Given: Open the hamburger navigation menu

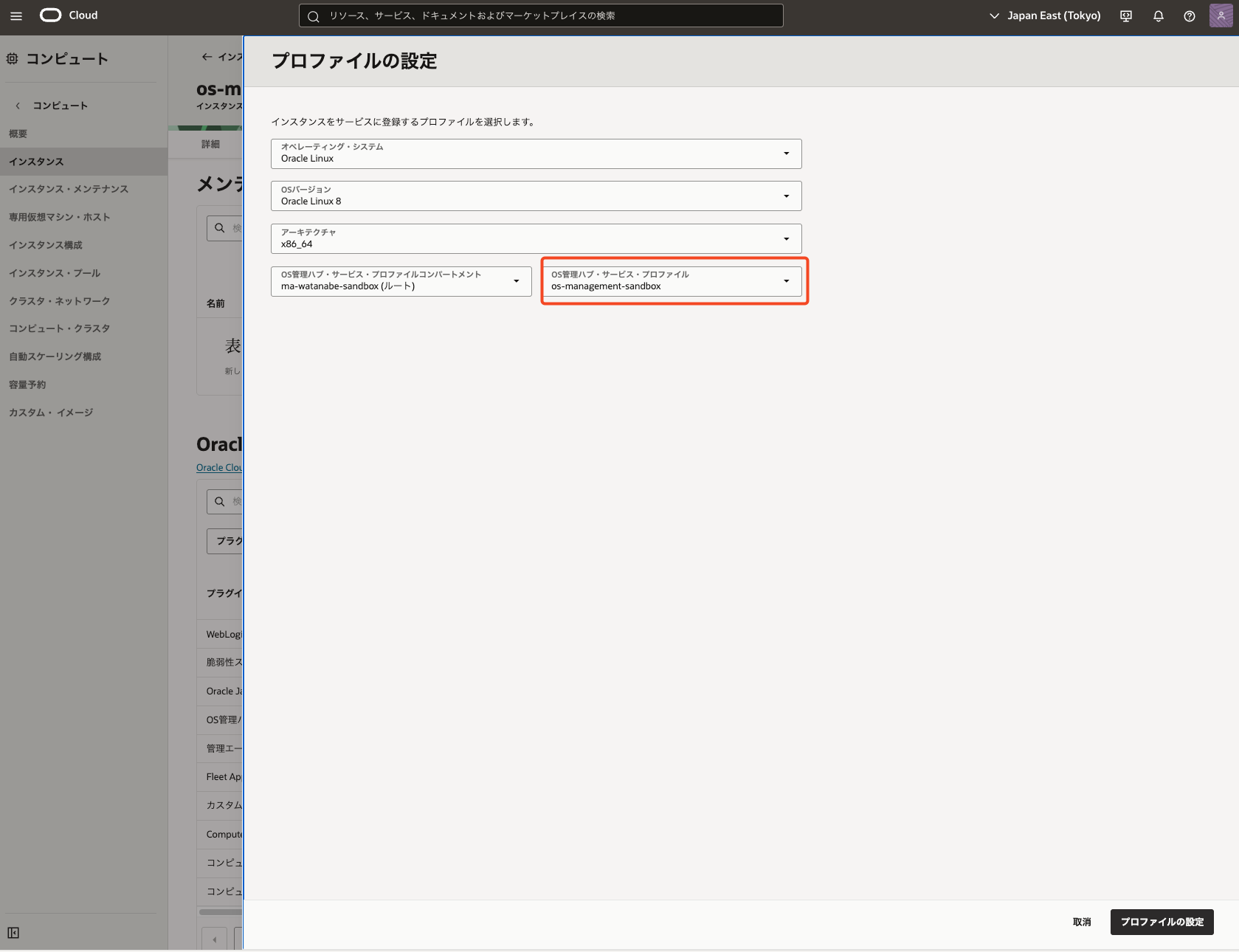Looking at the screenshot, I should tap(16, 15).
